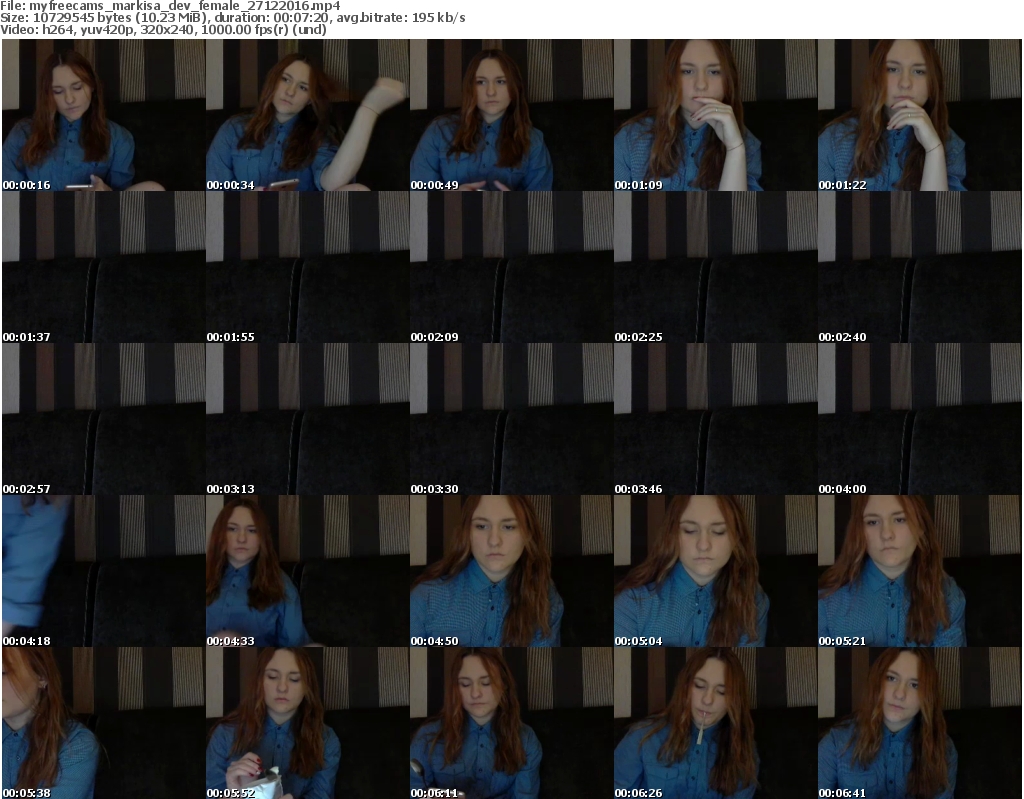Open the frame at 00:01:37
The height and width of the screenshot is (799, 1024).
point(104,267)
